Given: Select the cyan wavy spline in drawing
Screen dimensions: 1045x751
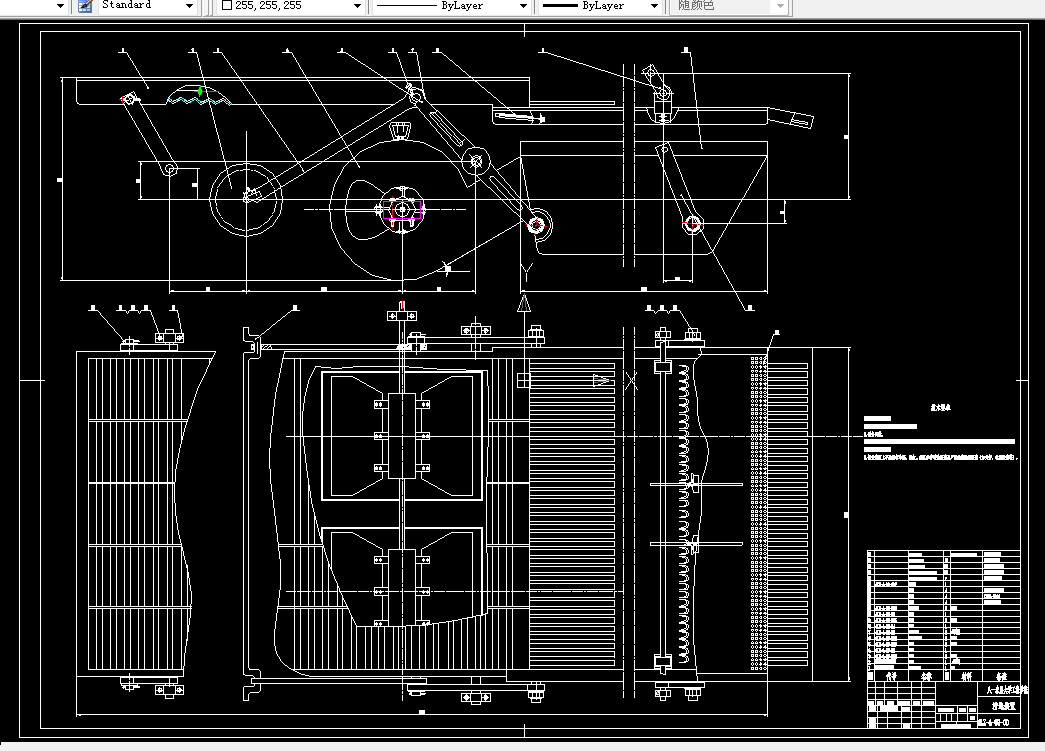Looking at the screenshot, I should point(199,101).
